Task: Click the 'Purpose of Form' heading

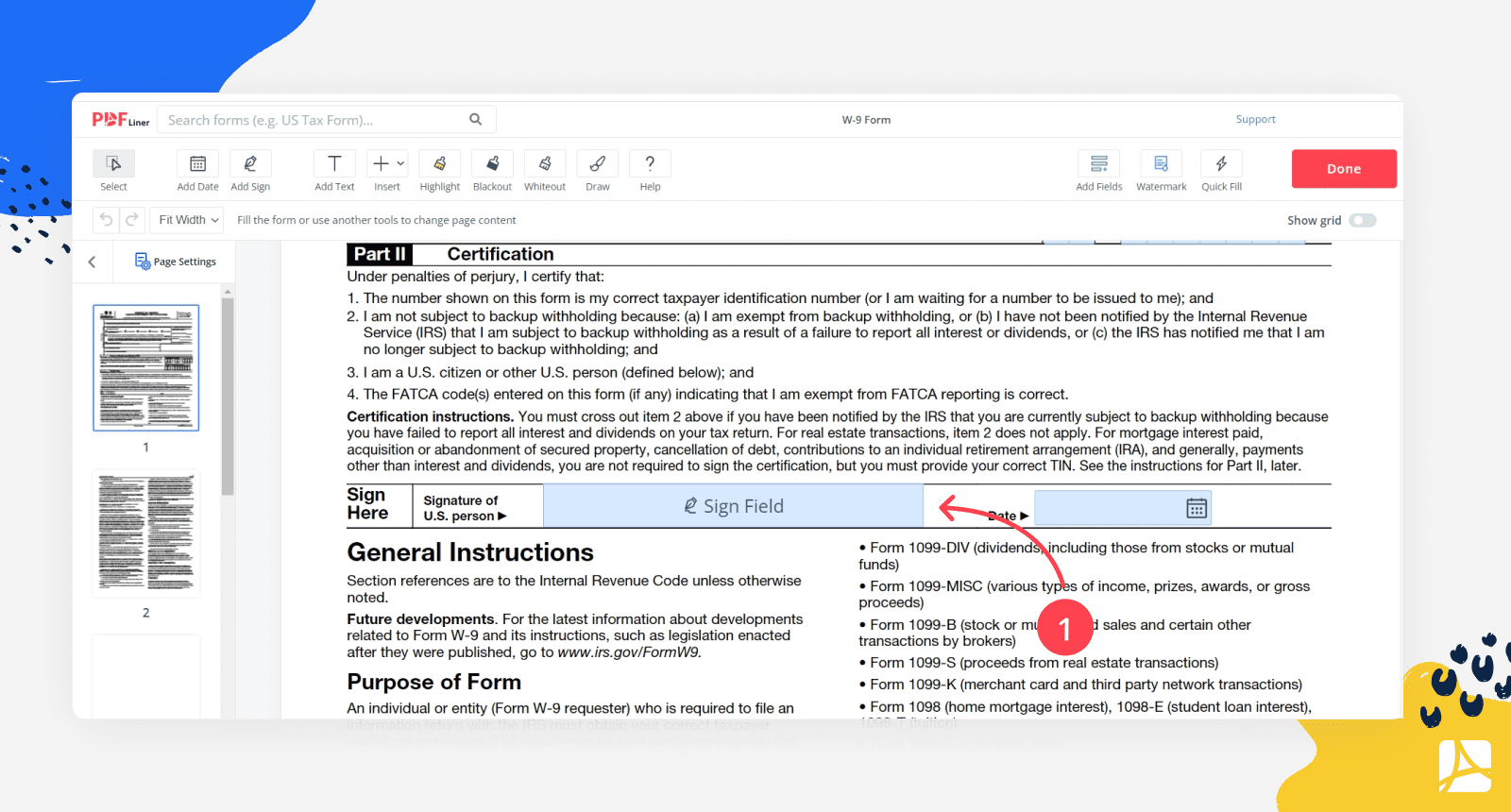Action: tap(433, 682)
